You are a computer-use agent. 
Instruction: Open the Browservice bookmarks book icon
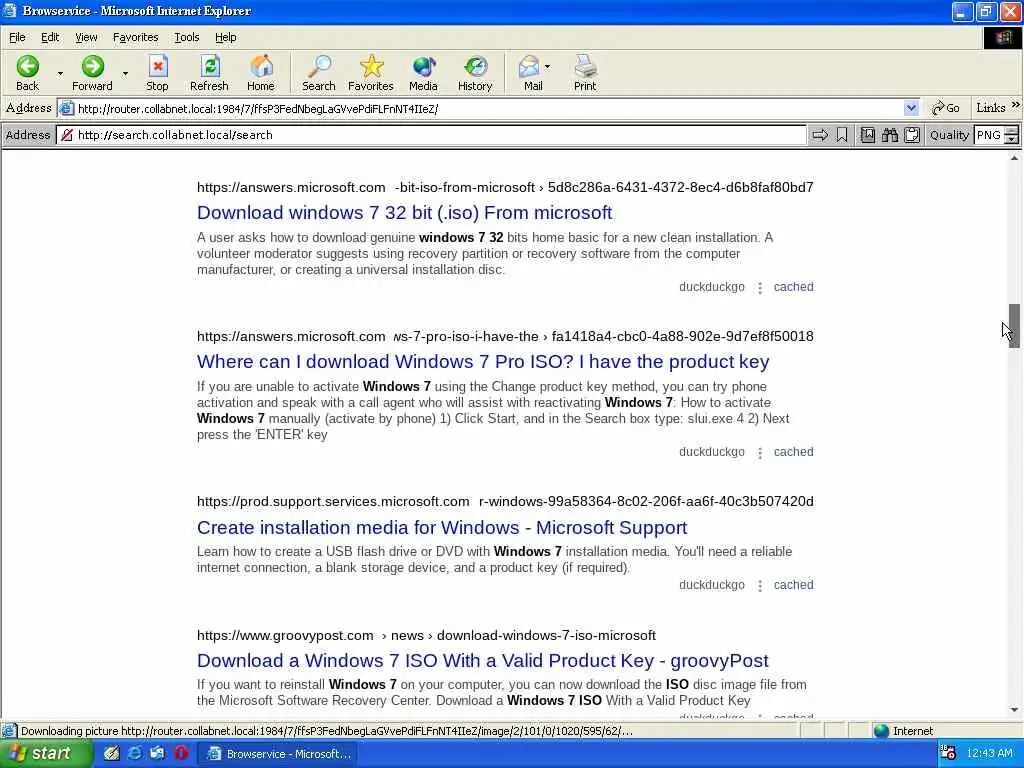point(868,135)
